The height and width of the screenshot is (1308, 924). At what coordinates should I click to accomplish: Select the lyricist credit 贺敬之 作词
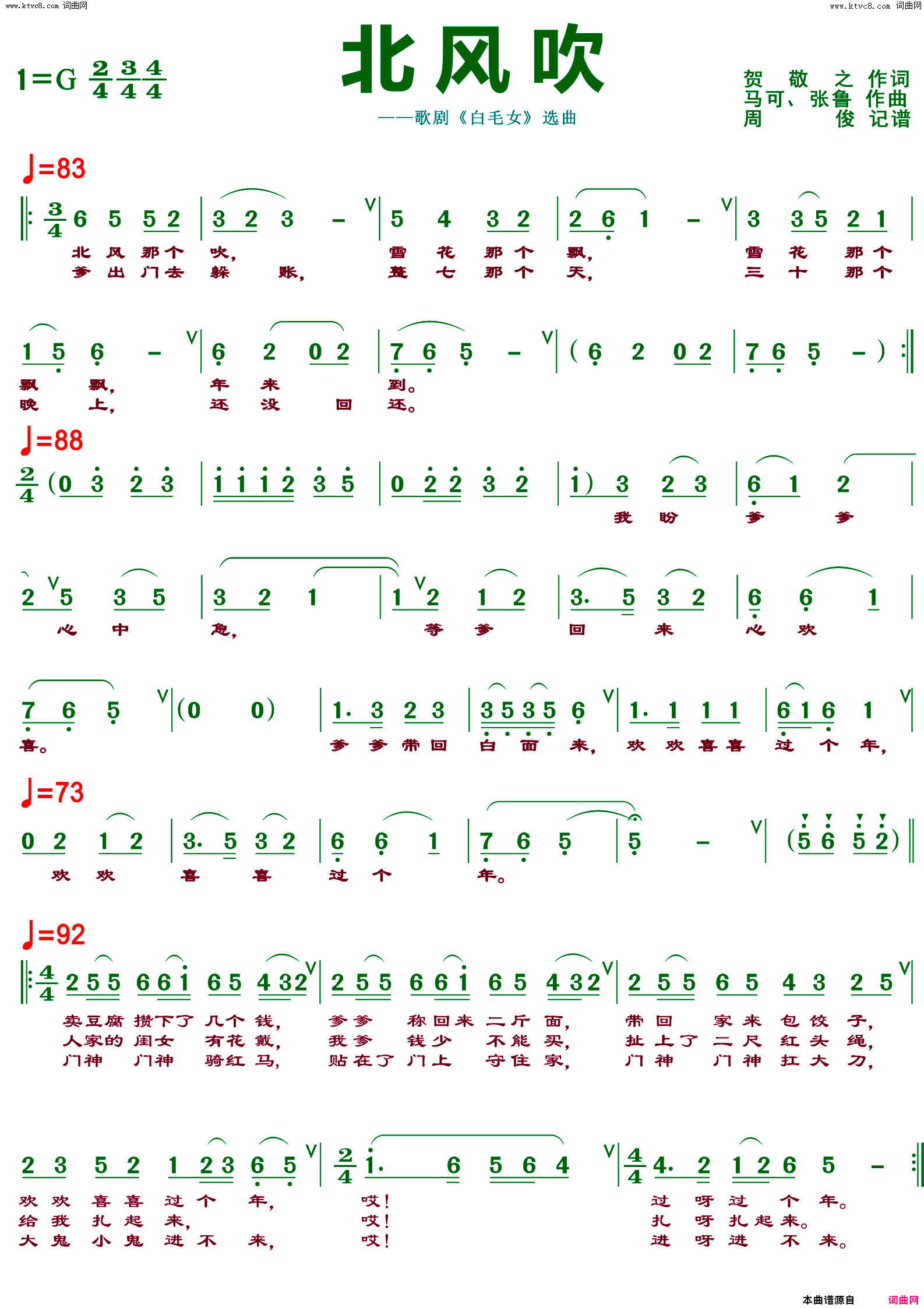(827, 79)
